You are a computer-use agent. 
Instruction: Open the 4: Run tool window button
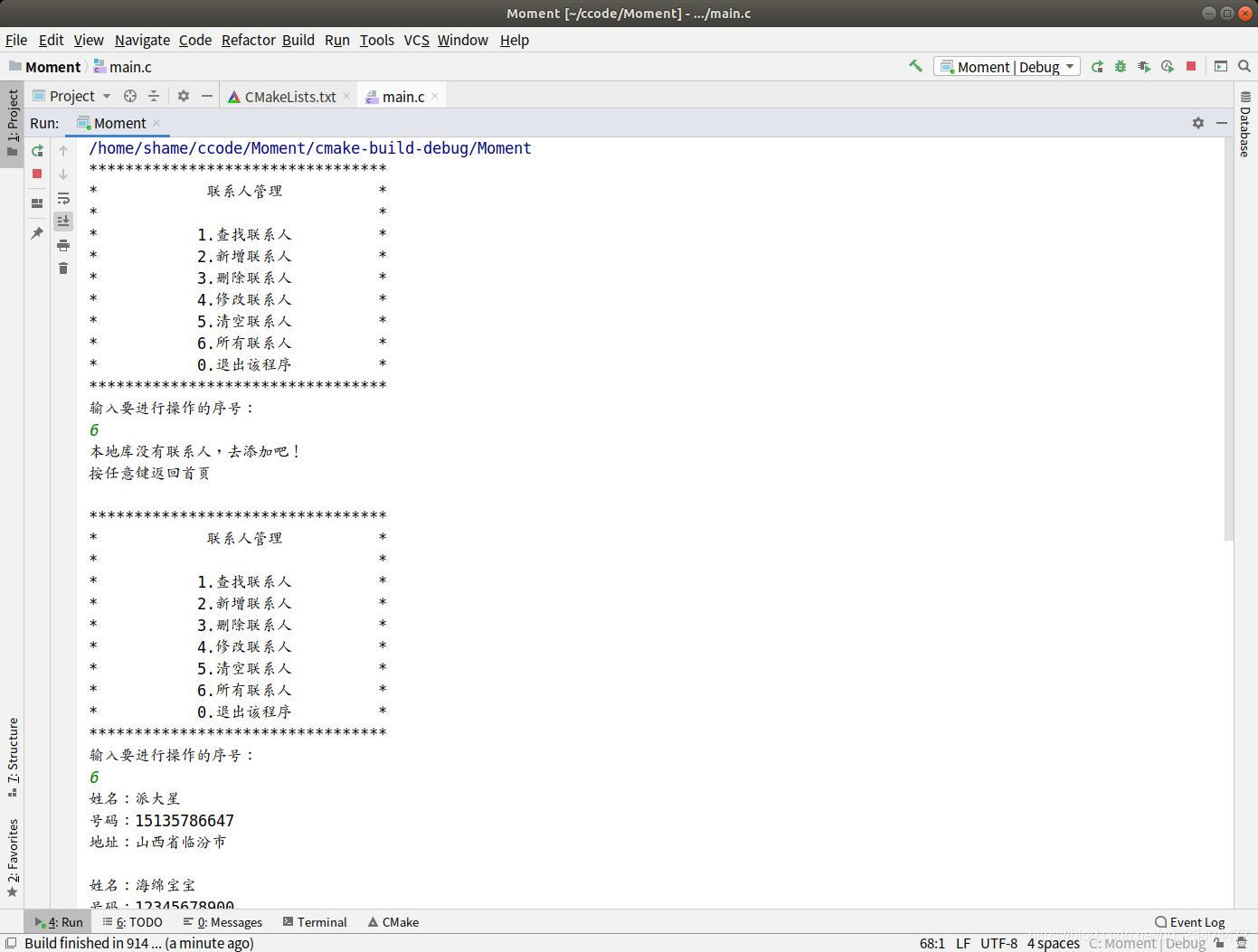click(59, 922)
